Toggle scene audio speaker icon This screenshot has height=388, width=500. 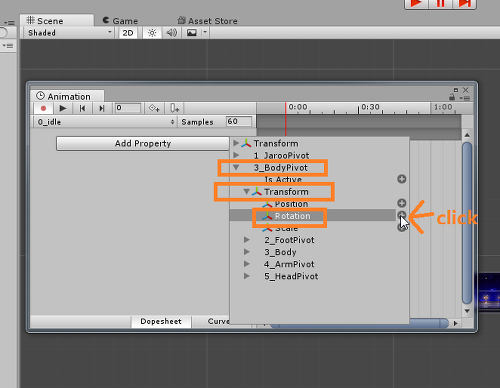coord(172,33)
